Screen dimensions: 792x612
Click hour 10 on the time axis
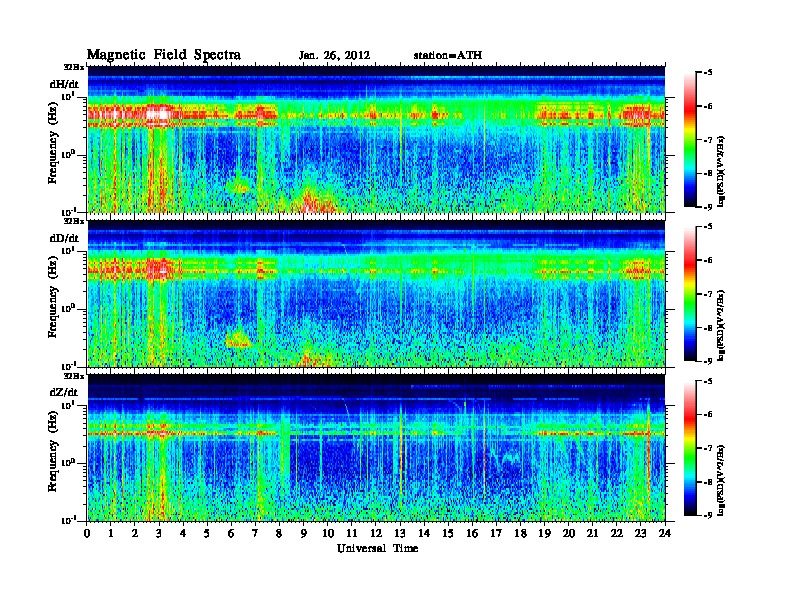click(328, 534)
